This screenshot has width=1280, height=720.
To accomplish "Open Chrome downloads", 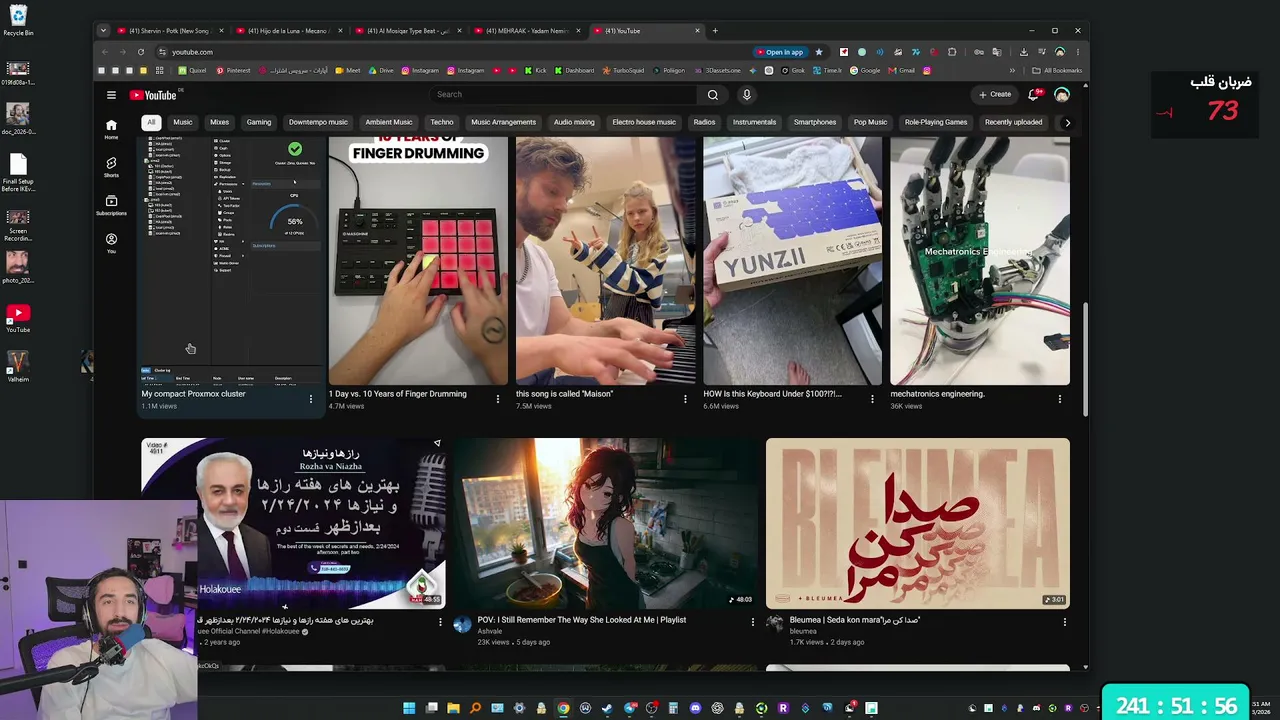I will point(1024,52).
